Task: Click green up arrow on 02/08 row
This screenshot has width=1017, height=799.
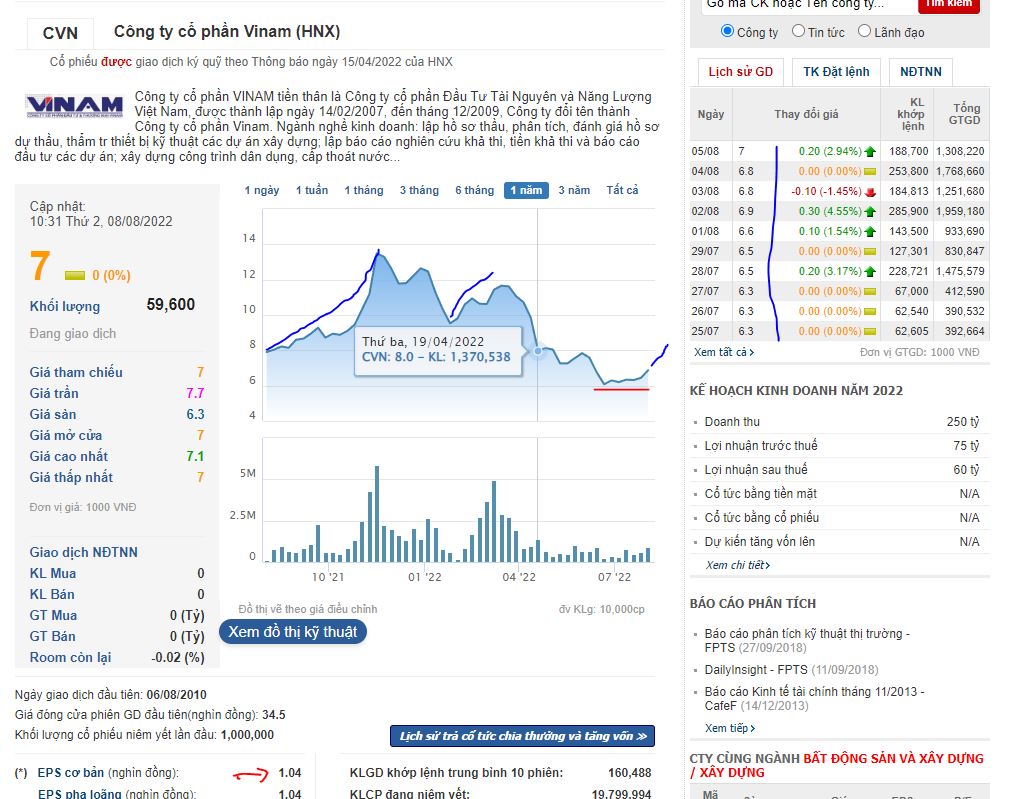Action: [x=870, y=211]
